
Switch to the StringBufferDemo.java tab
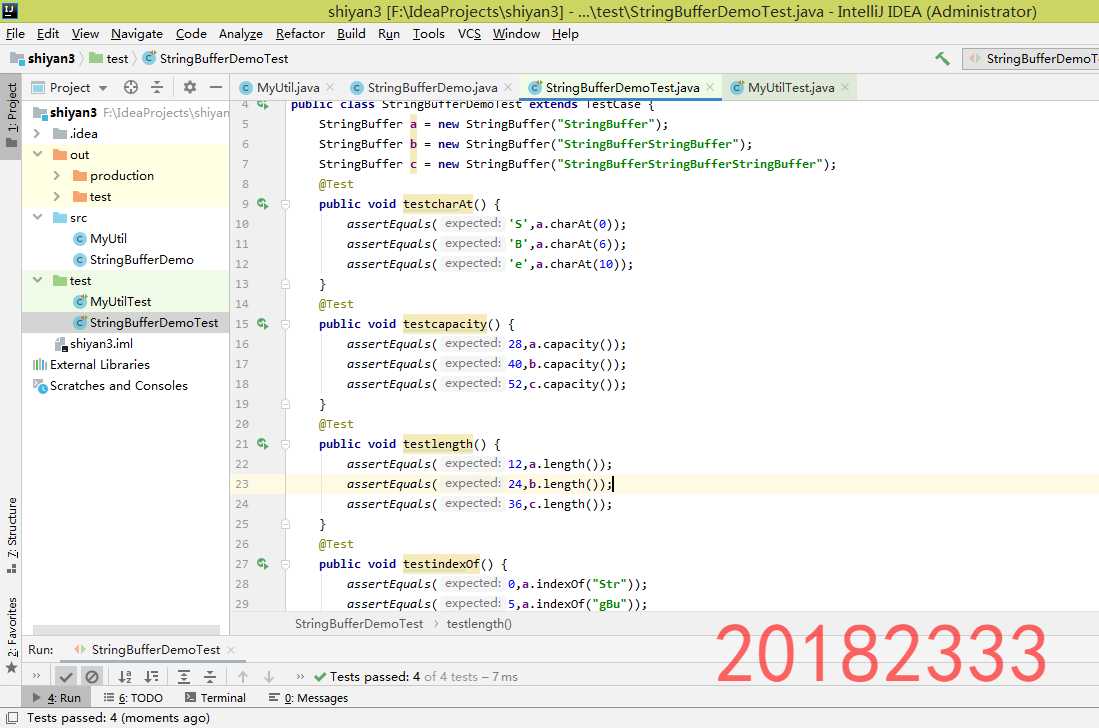(432, 88)
